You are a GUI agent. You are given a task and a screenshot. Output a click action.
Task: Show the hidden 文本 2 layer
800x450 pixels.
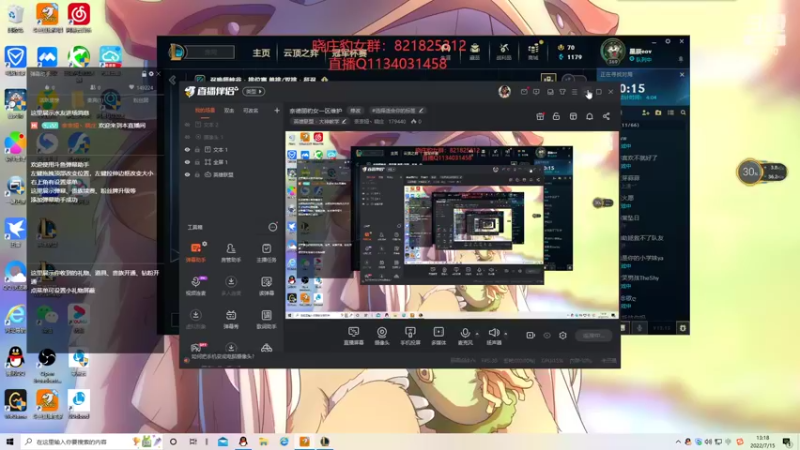click(187, 124)
